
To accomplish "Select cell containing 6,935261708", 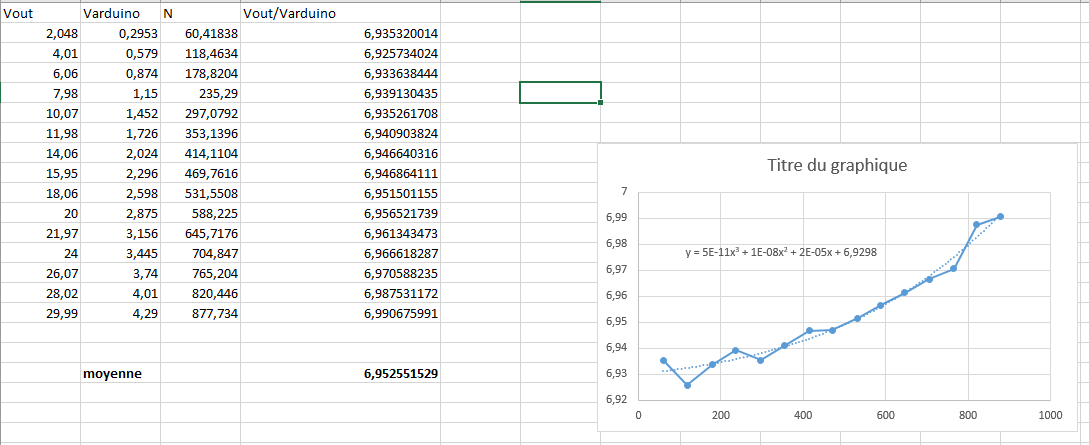I will (340, 113).
